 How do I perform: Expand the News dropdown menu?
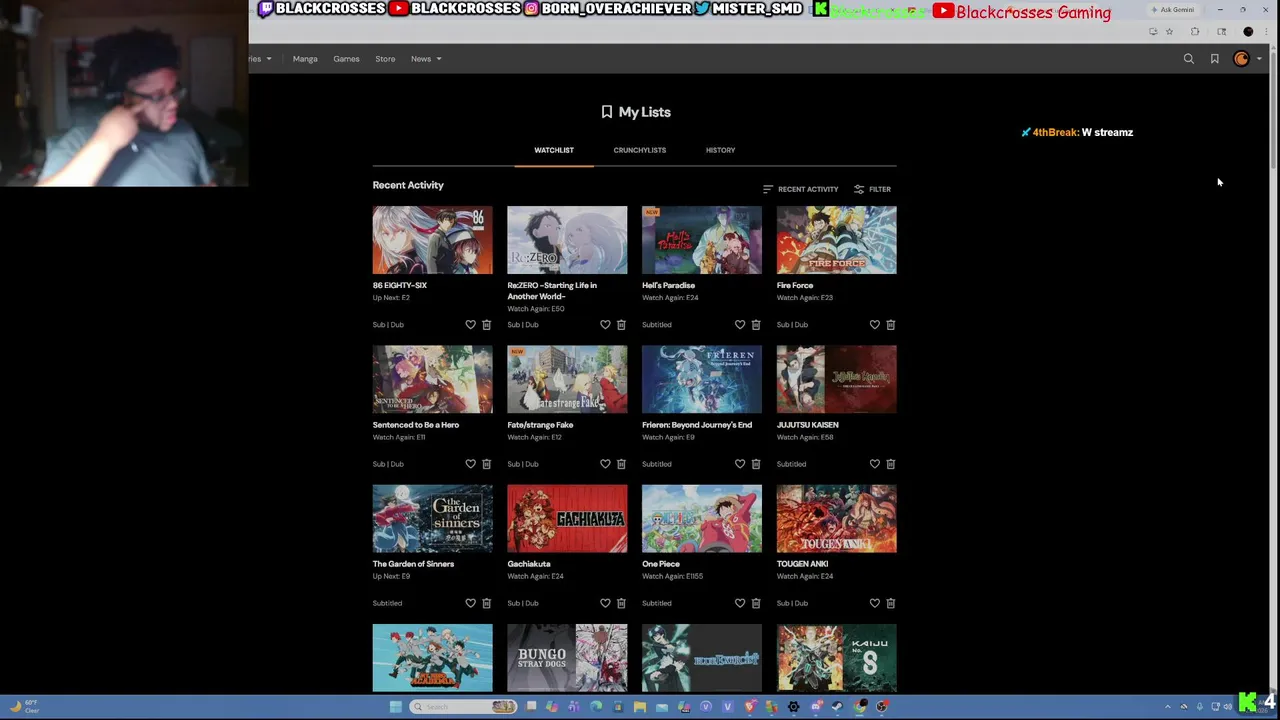425,59
